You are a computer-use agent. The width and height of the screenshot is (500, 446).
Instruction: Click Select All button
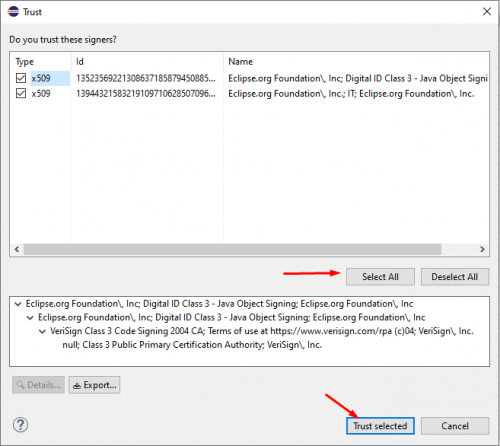[380, 277]
